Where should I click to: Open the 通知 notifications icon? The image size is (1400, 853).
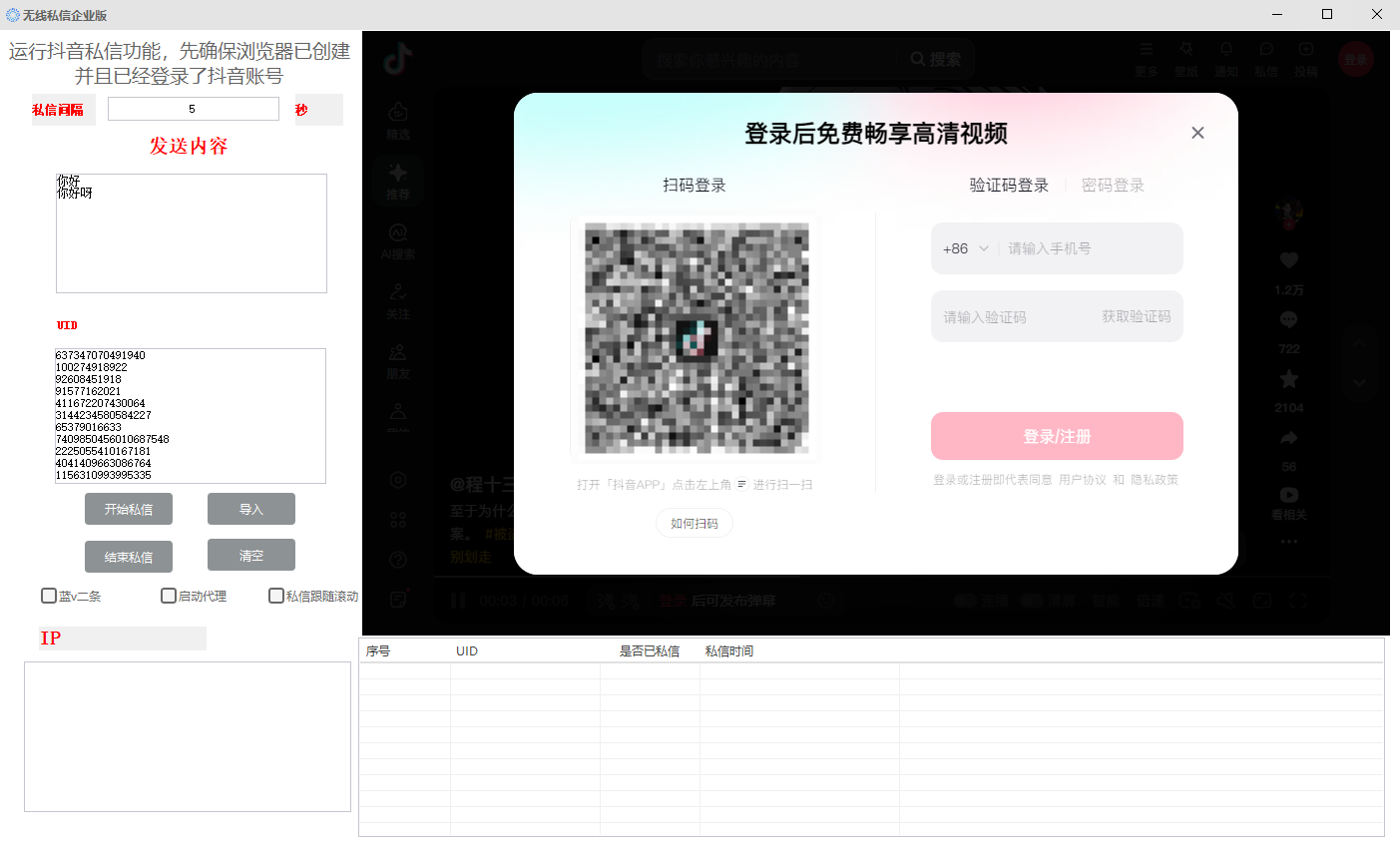1225,58
